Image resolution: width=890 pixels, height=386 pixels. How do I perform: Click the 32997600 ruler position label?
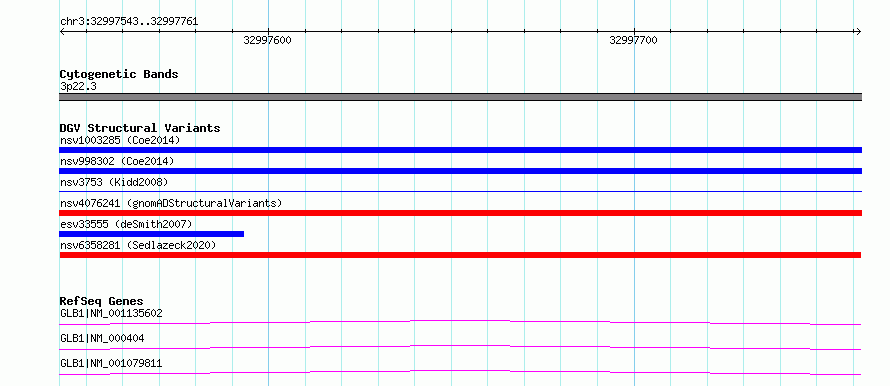pos(267,40)
